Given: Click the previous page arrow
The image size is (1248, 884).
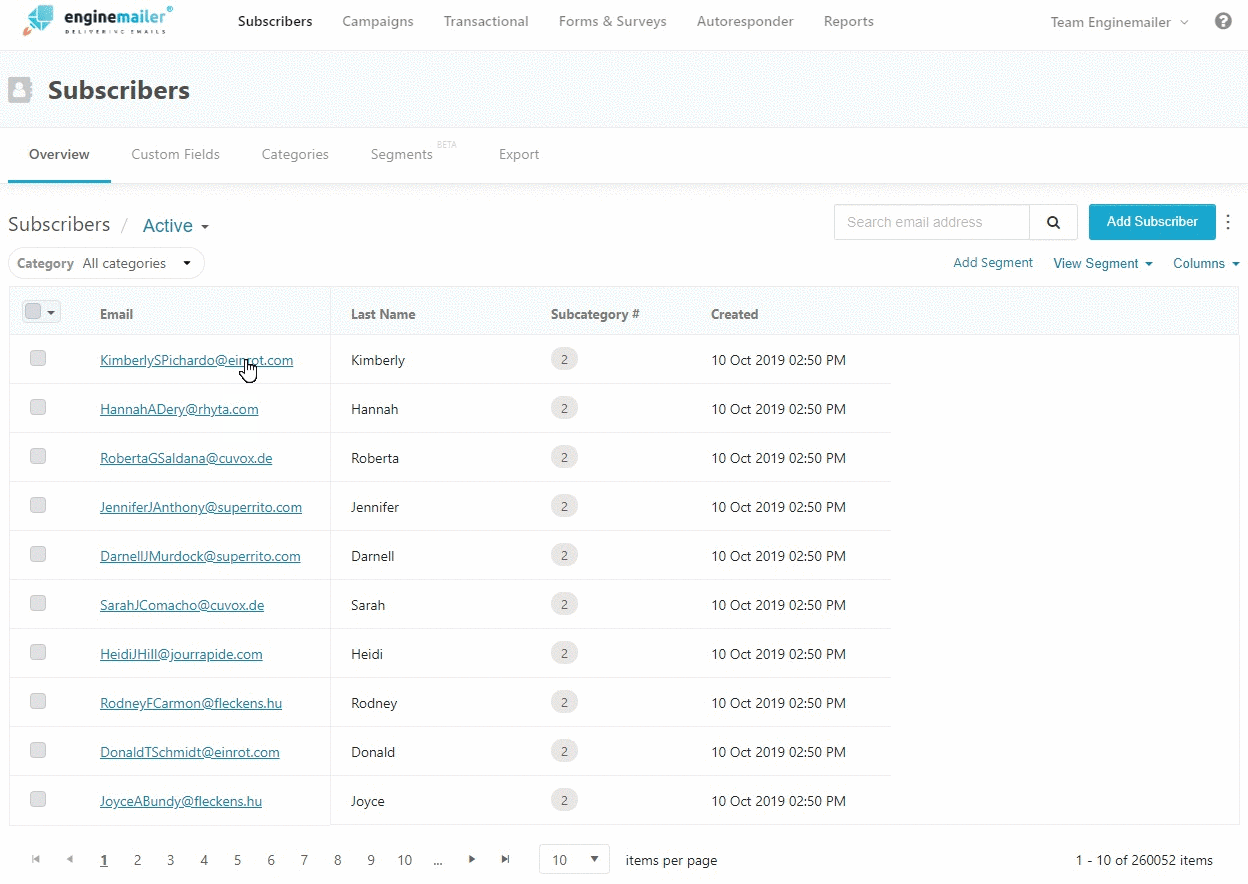Looking at the screenshot, I should (69, 859).
